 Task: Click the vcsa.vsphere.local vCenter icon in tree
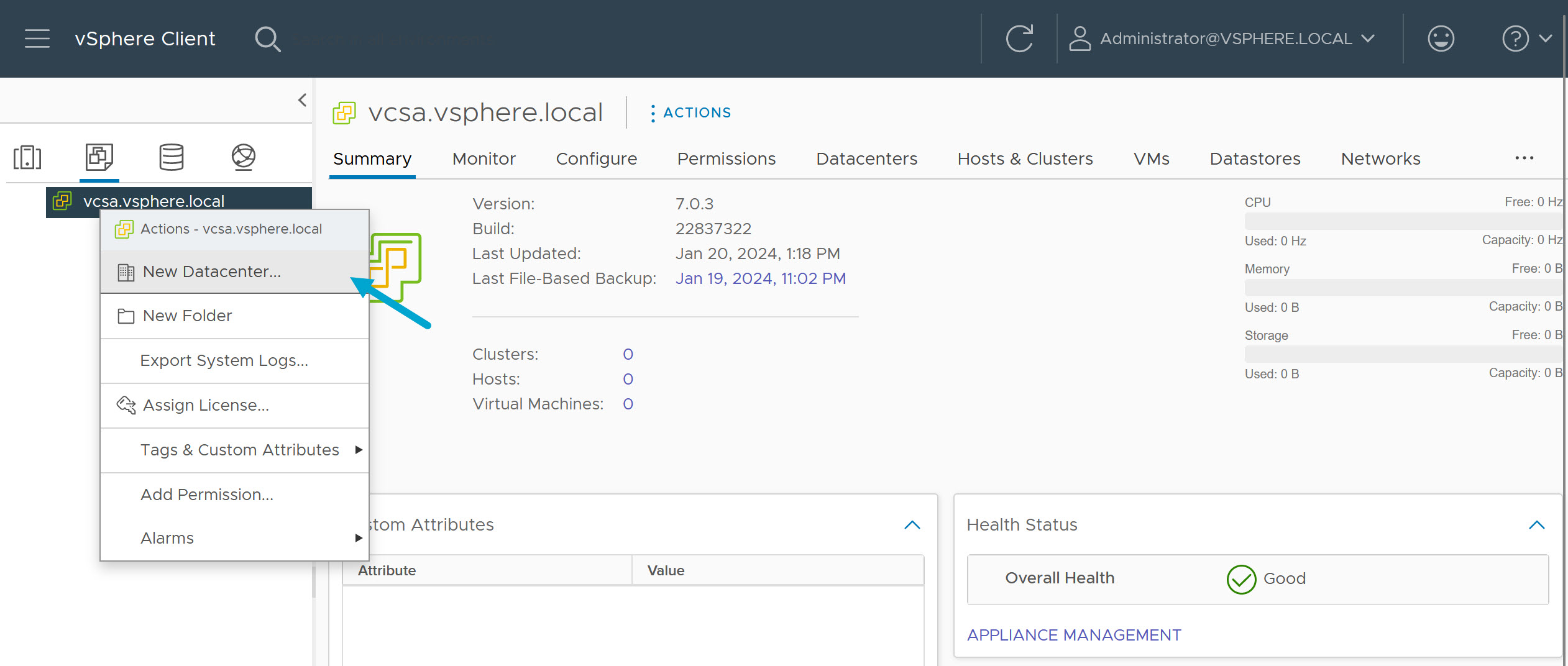pyautogui.click(x=62, y=201)
